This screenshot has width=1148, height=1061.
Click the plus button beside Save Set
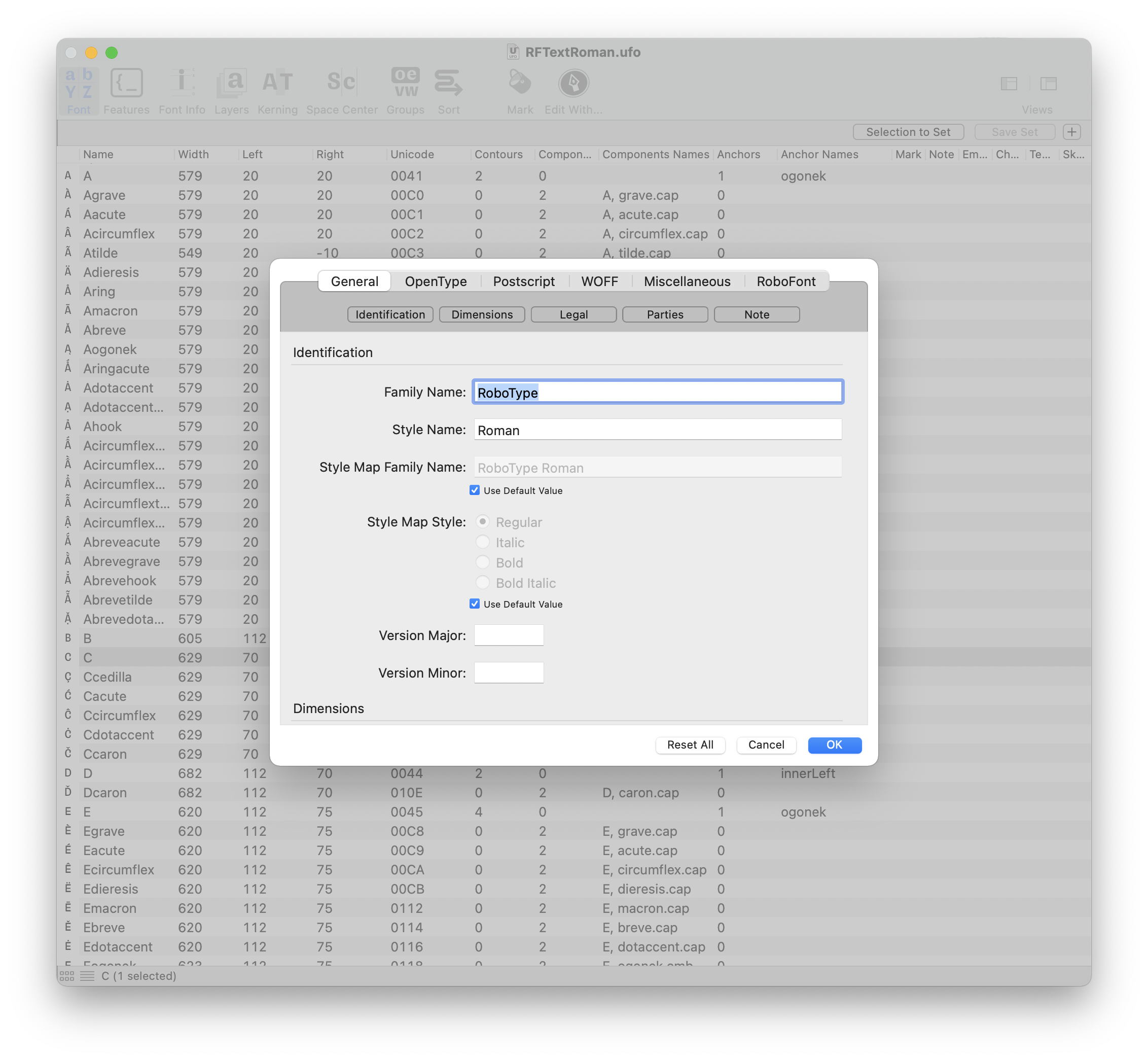coord(1071,131)
